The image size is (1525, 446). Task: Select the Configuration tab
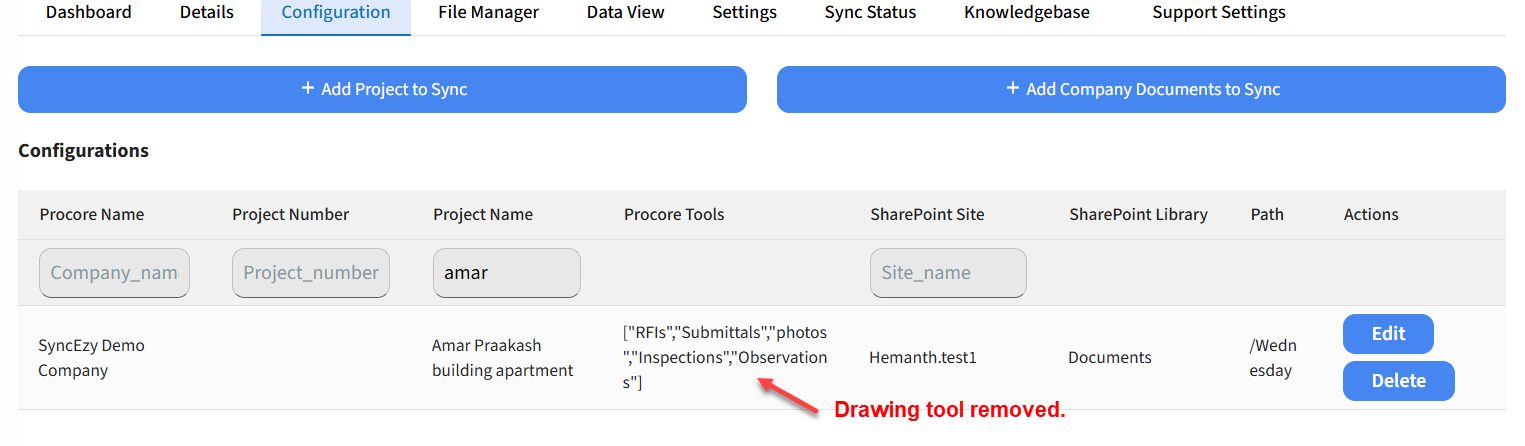point(336,13)
